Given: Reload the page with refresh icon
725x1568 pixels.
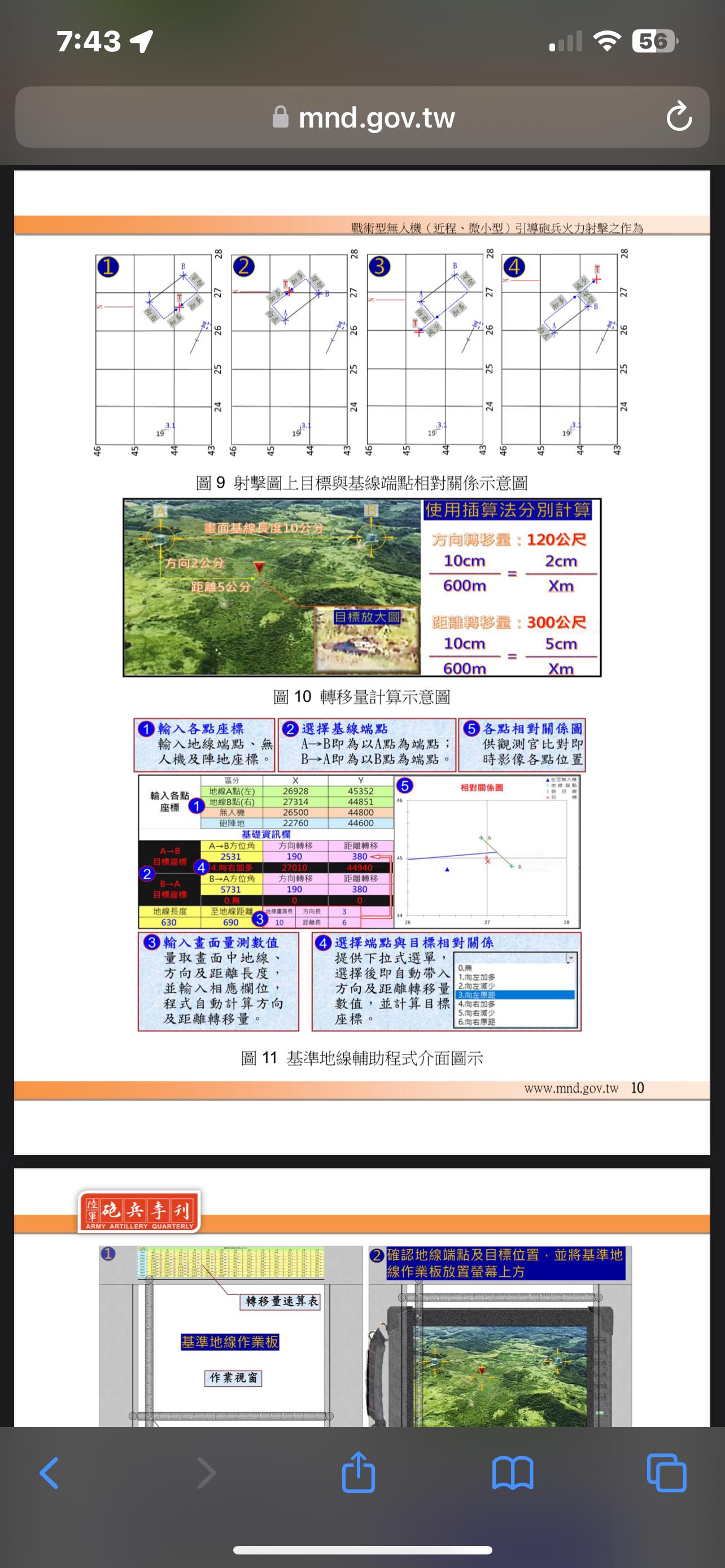Looking at the screenshot, I should (679, 117).
